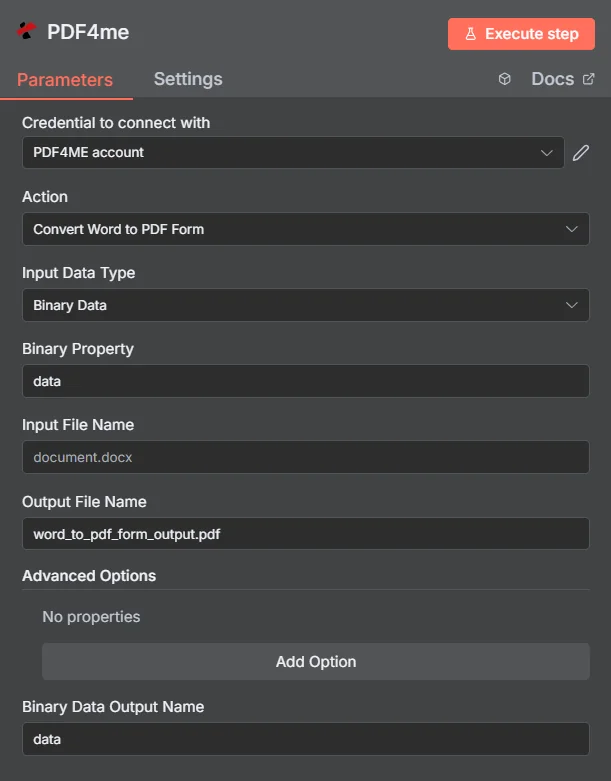
Task: Click the Advanced Options heading
Action: point(89,576)
